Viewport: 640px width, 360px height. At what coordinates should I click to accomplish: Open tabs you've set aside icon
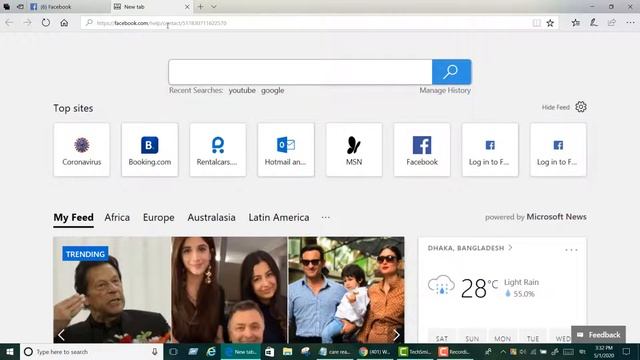(x=7, y=7)
